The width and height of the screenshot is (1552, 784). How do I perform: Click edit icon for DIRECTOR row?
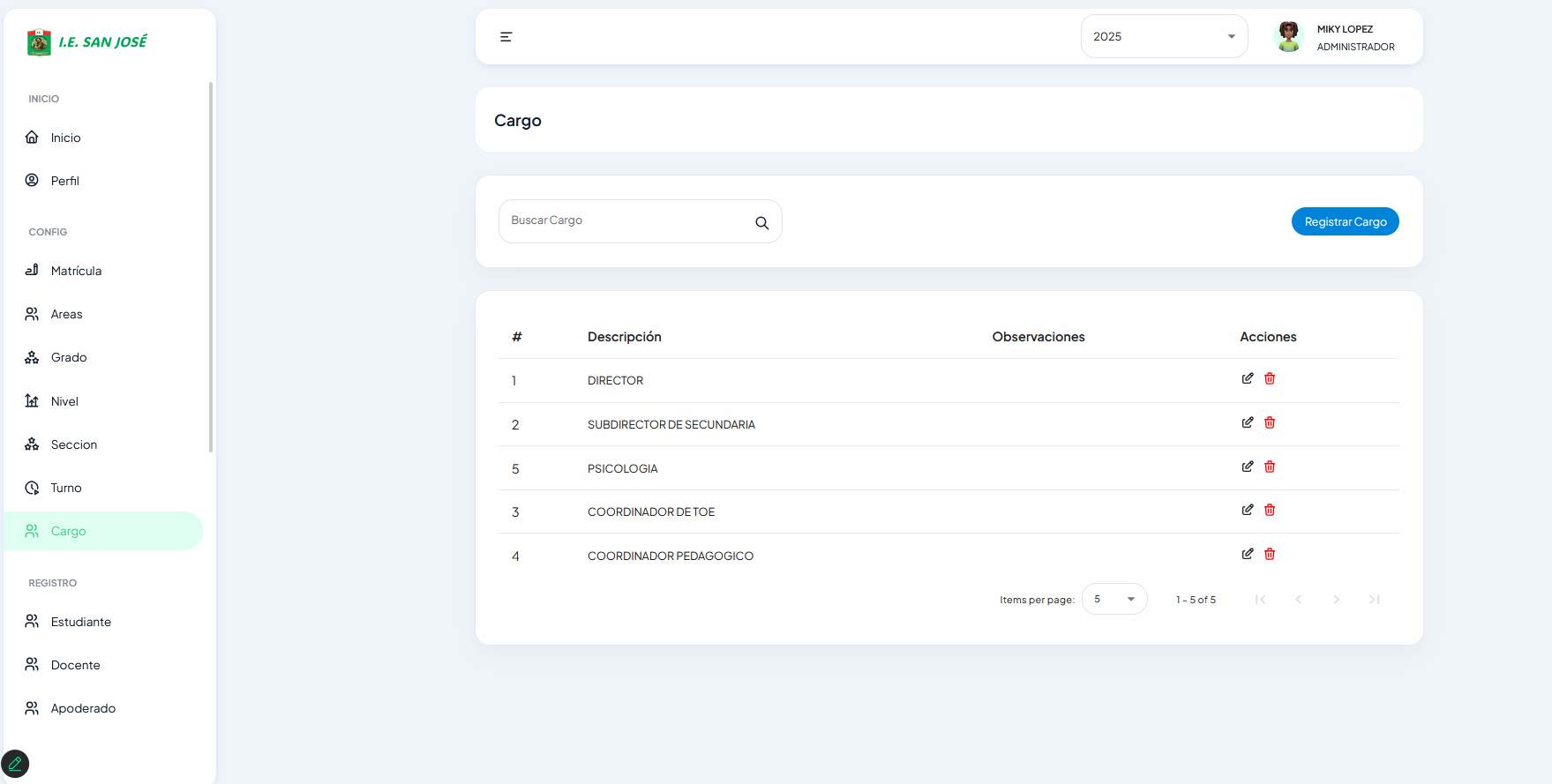point(1248,378)
